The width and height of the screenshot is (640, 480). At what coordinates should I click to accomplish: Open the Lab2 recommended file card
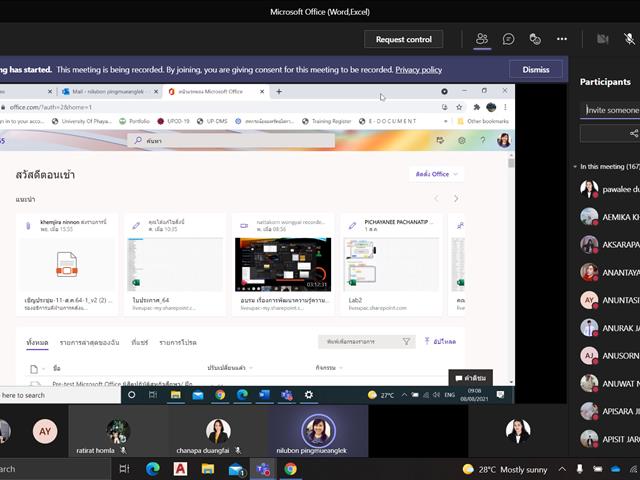pos(391,264)
